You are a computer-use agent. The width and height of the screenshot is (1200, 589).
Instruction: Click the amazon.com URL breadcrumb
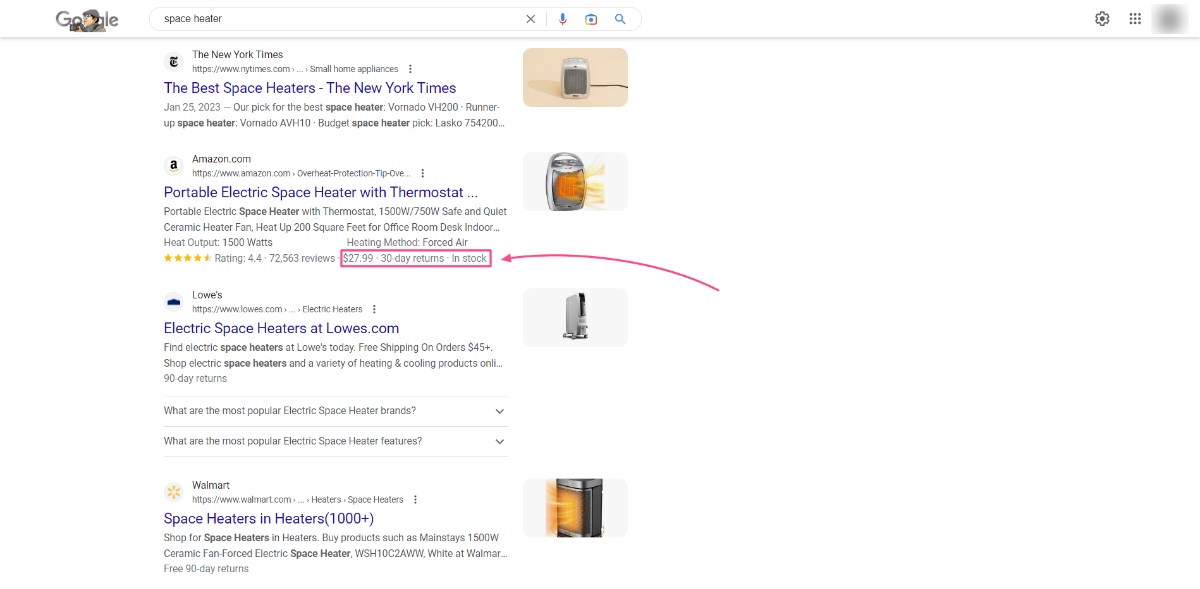point(301,173)
